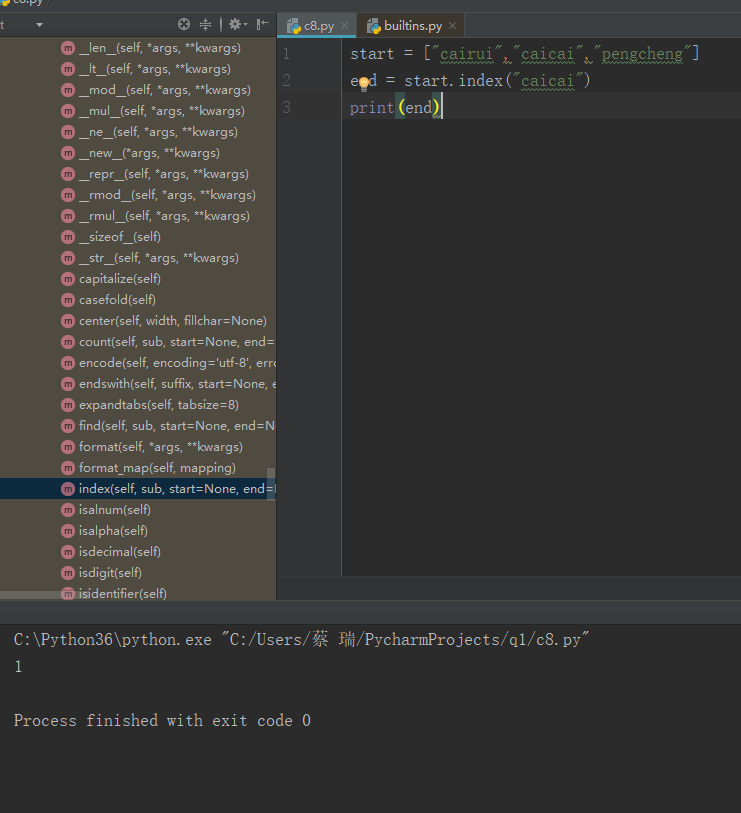This screenshot has width=741, height=813.
Task: Click the print keyword on line 3
Action: [x=372, y=108]
